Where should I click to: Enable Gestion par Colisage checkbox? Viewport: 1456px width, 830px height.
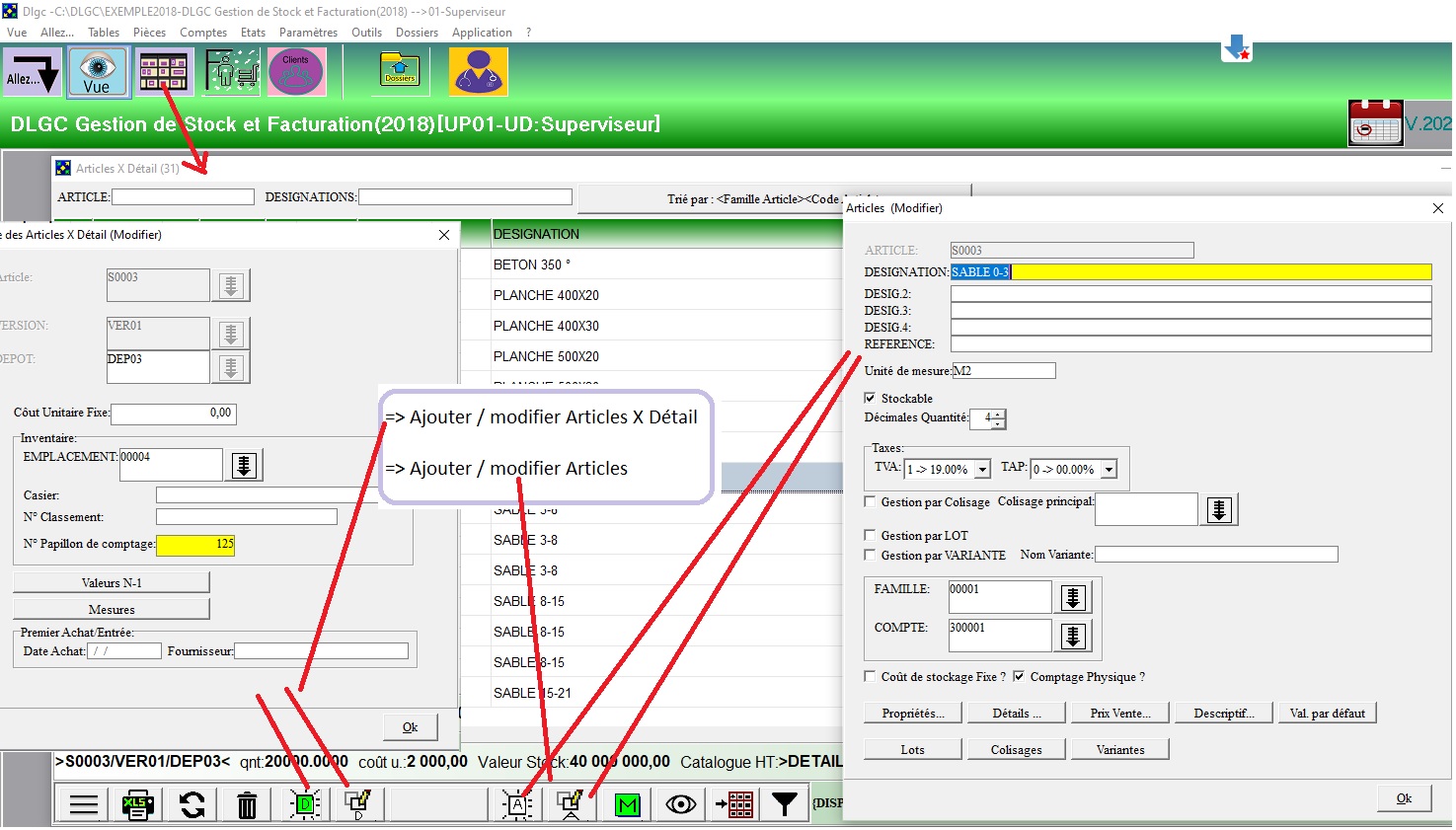(870, 501)
